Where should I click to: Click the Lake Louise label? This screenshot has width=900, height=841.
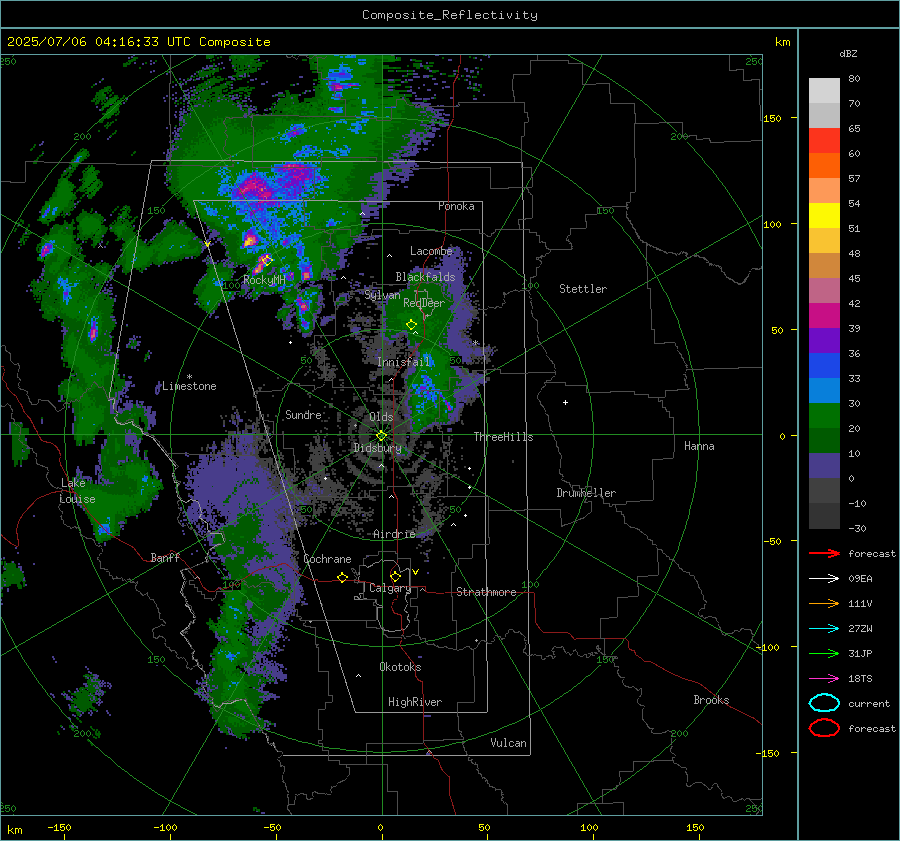[x=77, y=491]
